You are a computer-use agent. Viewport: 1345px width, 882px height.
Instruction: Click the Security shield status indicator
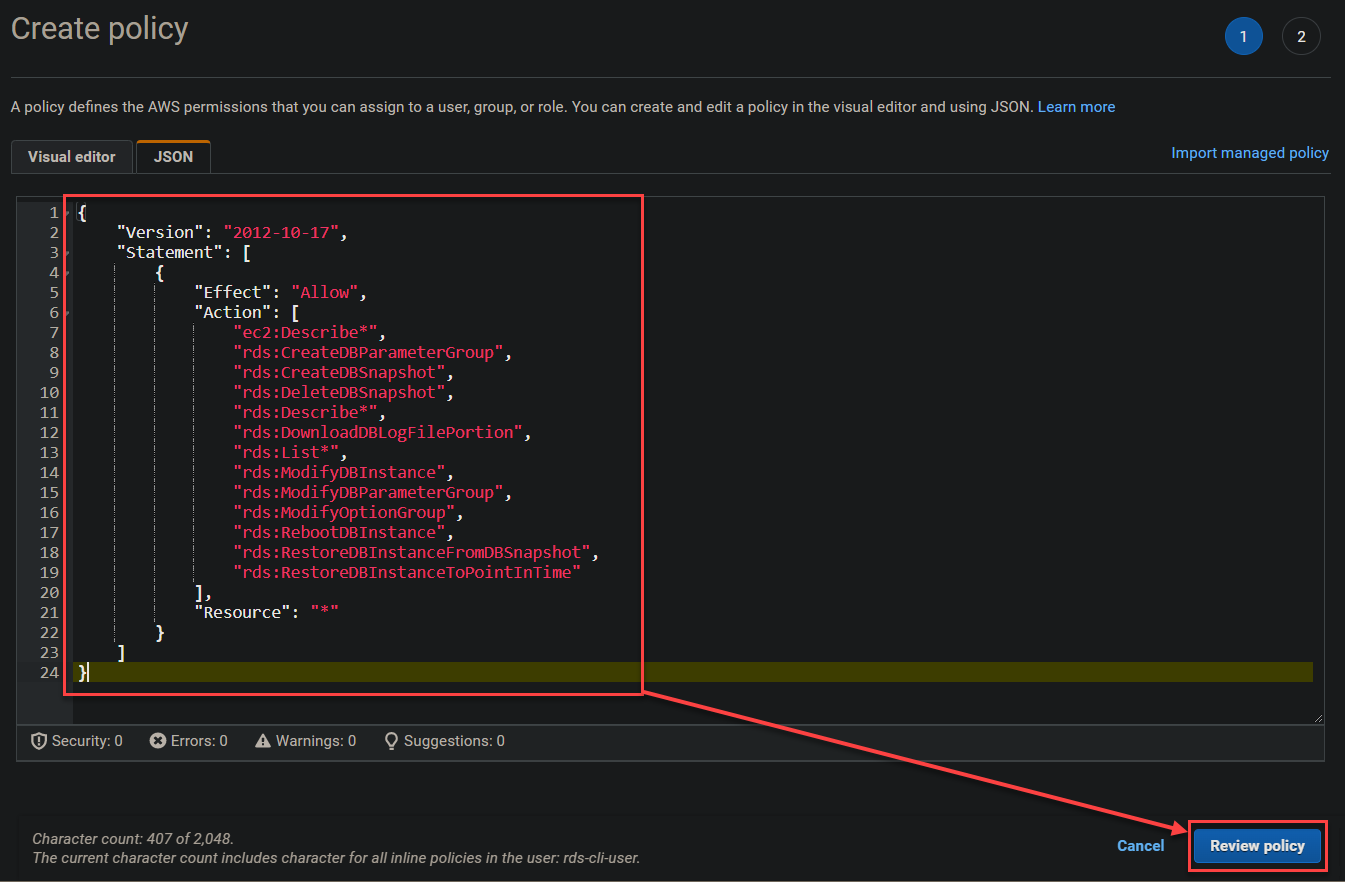tap(77, 741)
